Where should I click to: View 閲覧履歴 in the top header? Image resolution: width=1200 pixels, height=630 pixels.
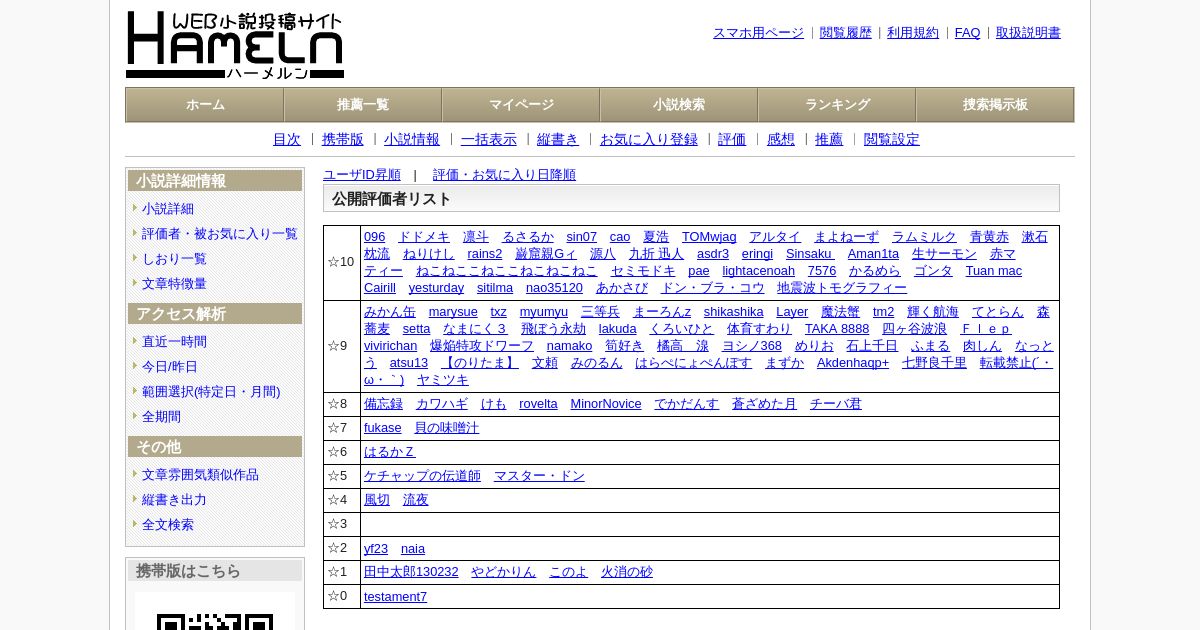pyautogui.click(x=846, y=33)
